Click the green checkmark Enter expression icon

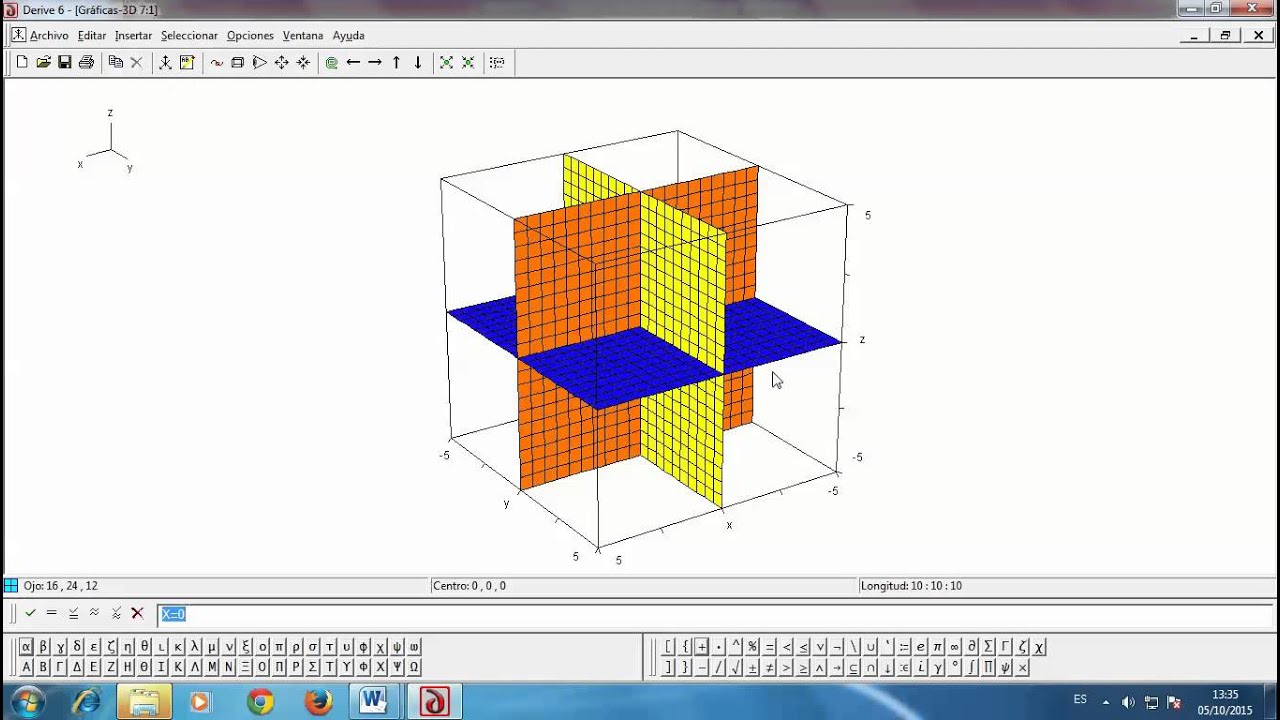31,613
